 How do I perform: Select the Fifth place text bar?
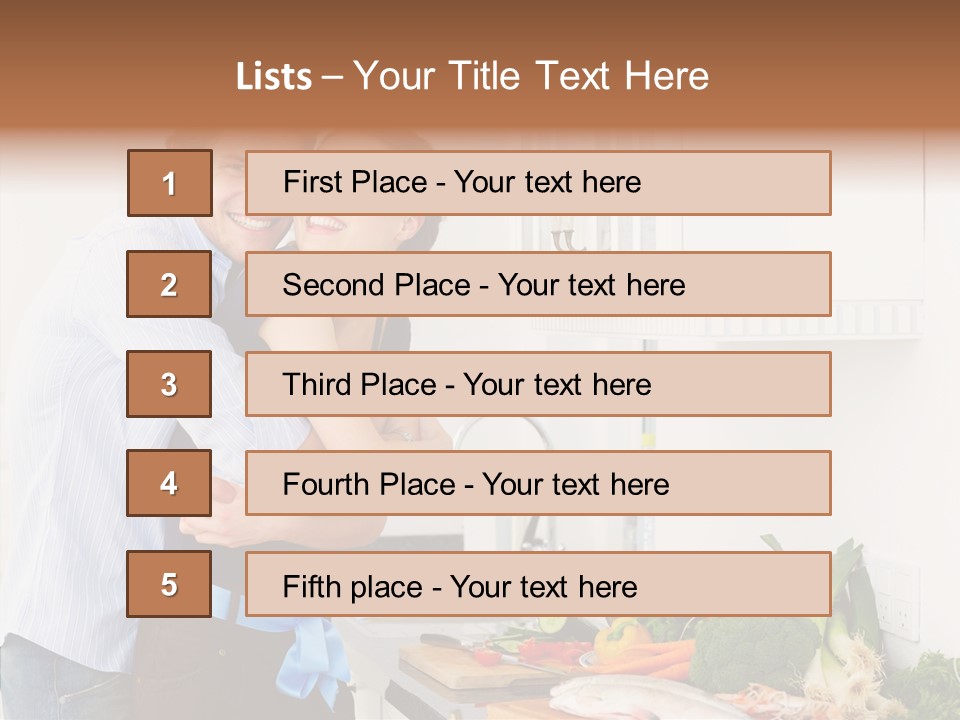pyautogui.click(x=537, y=584)
